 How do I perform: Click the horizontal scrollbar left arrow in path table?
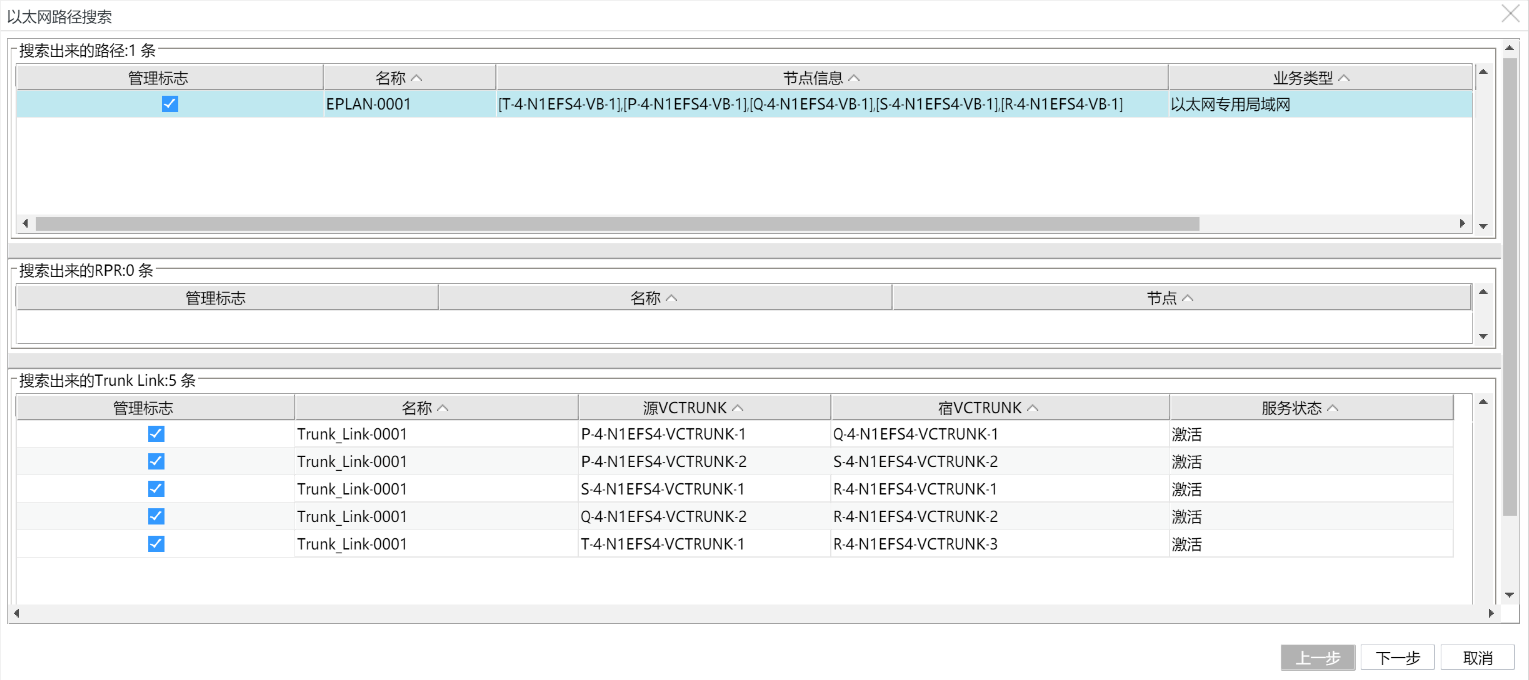[23, 224]
